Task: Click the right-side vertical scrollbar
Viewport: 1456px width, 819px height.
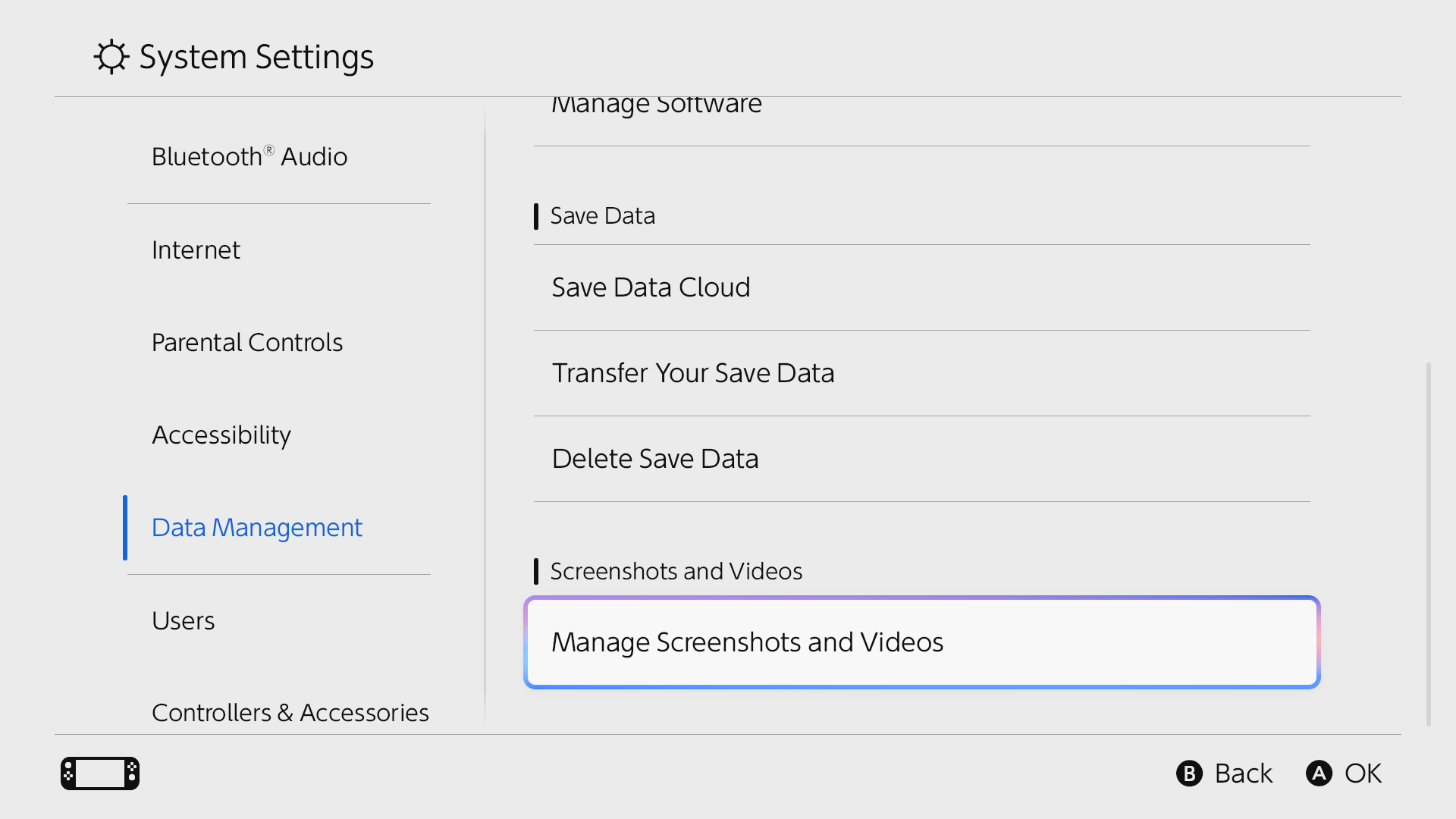Action: (1429, 544)
